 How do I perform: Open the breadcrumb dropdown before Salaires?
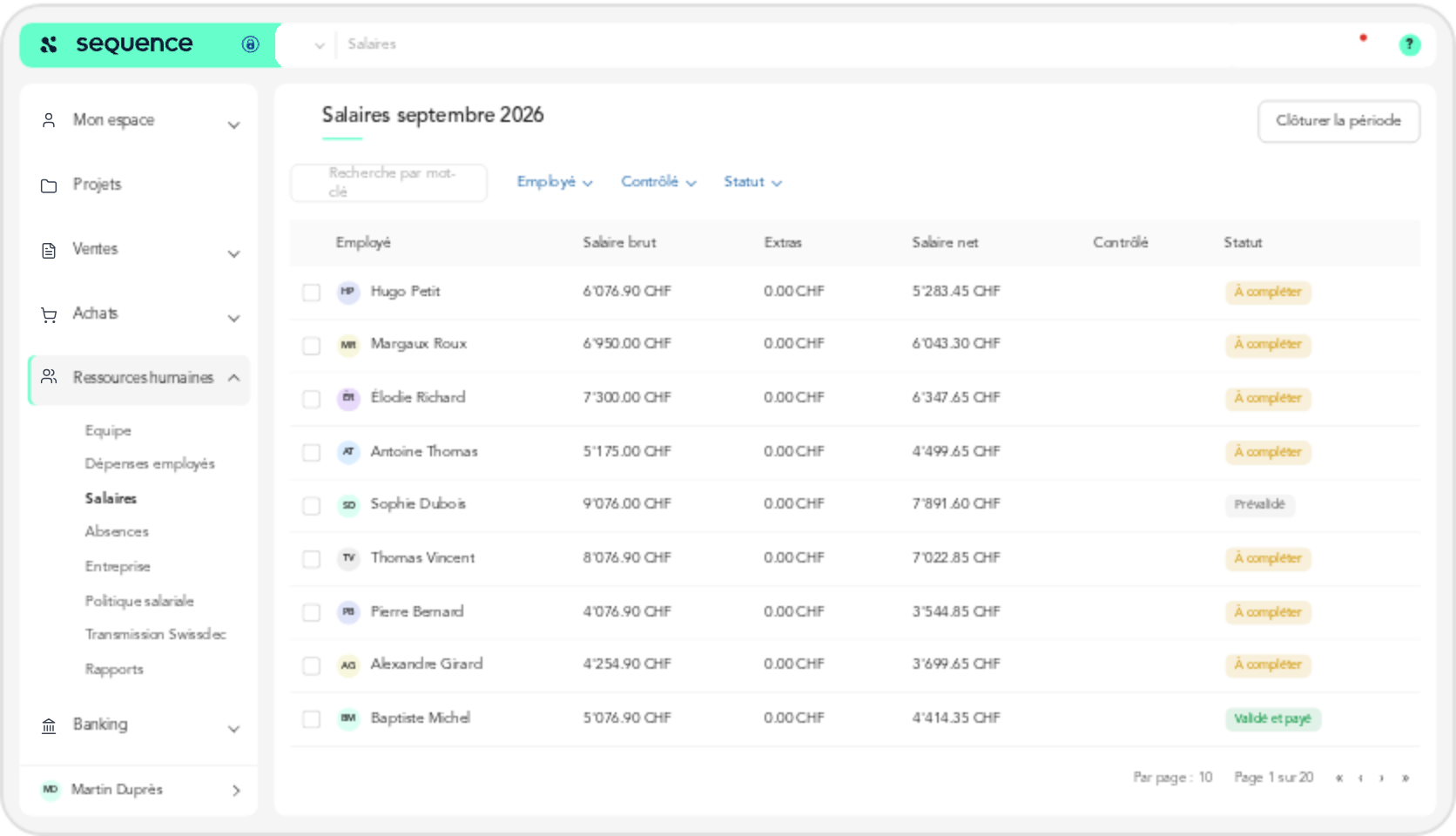320,45
